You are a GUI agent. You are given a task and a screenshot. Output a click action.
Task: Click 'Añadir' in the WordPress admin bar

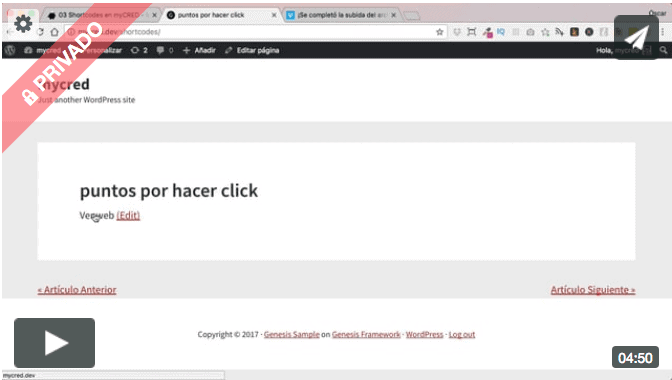pyautogui.click(x=199, y=50)
